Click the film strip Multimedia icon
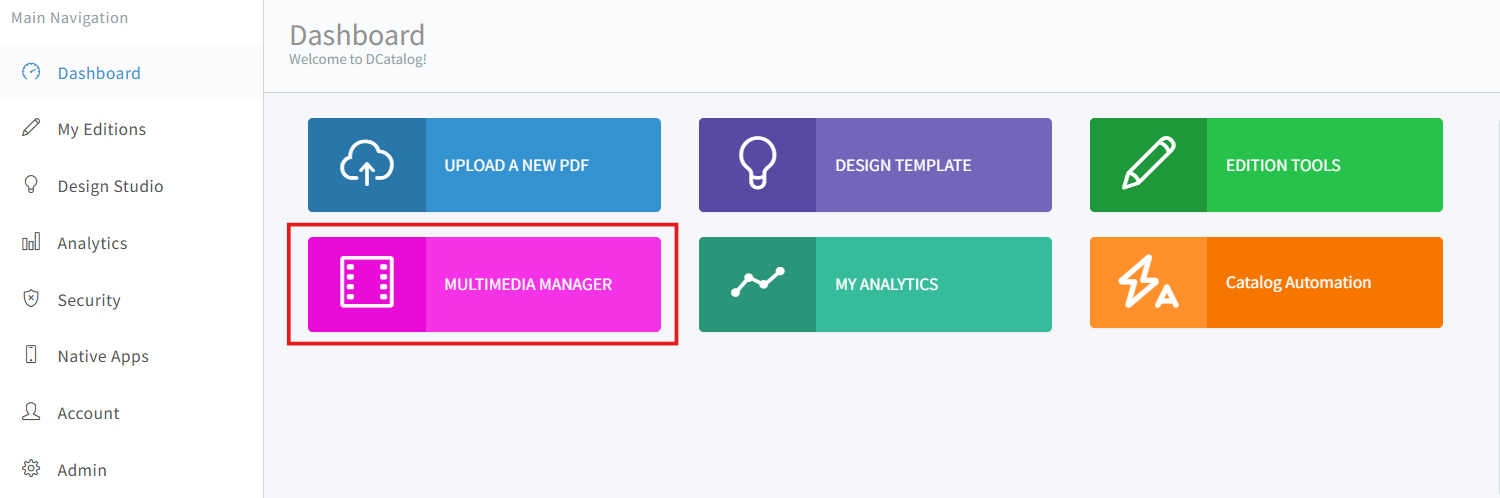 (x=367, y=284)
